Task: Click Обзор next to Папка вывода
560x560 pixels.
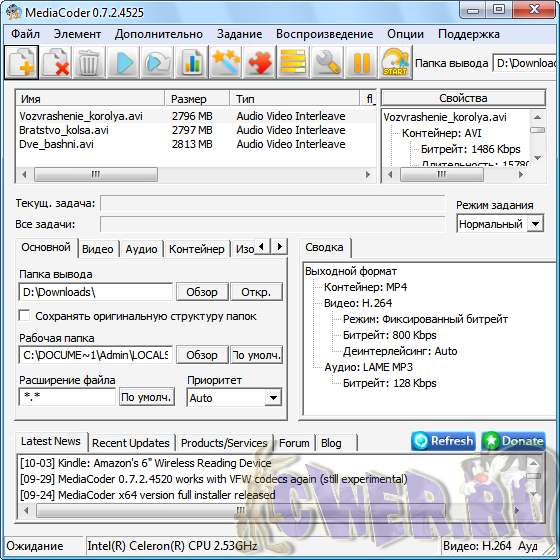Action: (202, 292)
